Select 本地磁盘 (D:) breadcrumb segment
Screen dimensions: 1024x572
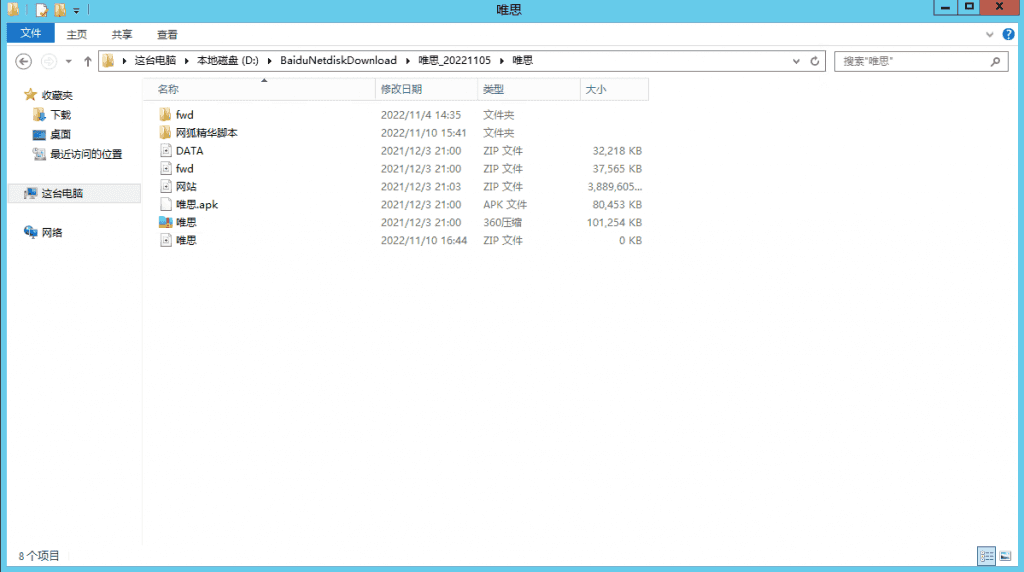click(x=228, y=60)
